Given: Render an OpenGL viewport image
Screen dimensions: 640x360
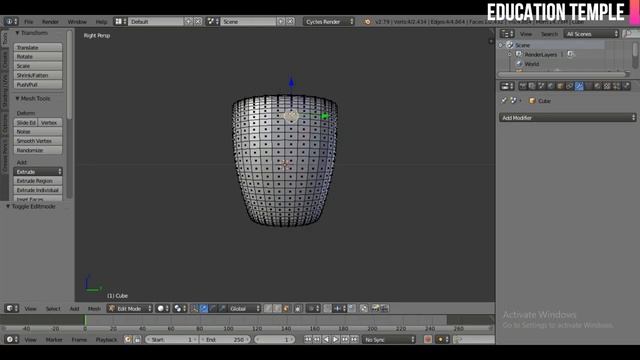Looking at the screenshot, I should pyautogui.click(x=375, y=308).
